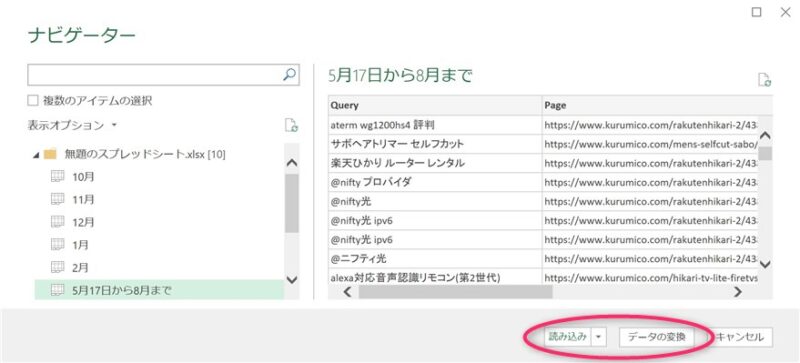Select the 11月 sheet icon
The height and width of the screenshot is (363, 800).
[x=58, y=199]
